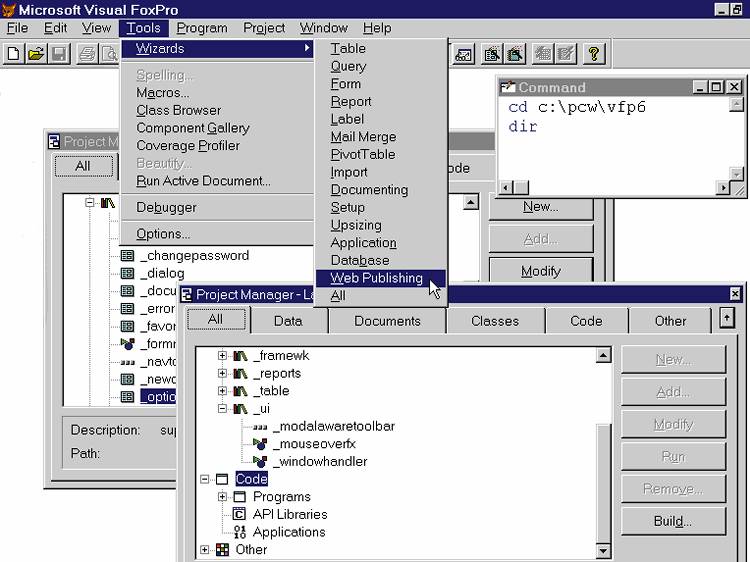This screenshot has height=562, width=750.
Task: Click Modify button in back Project Manager
Action: pyautogui.click(x=541, y=271)
